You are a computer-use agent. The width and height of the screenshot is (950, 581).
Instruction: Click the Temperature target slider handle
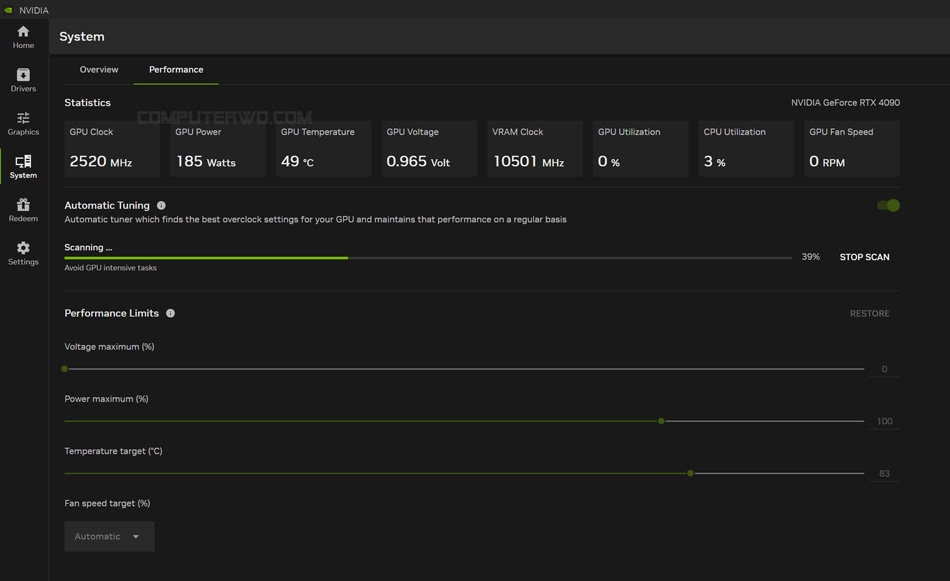tap(690, 473)
